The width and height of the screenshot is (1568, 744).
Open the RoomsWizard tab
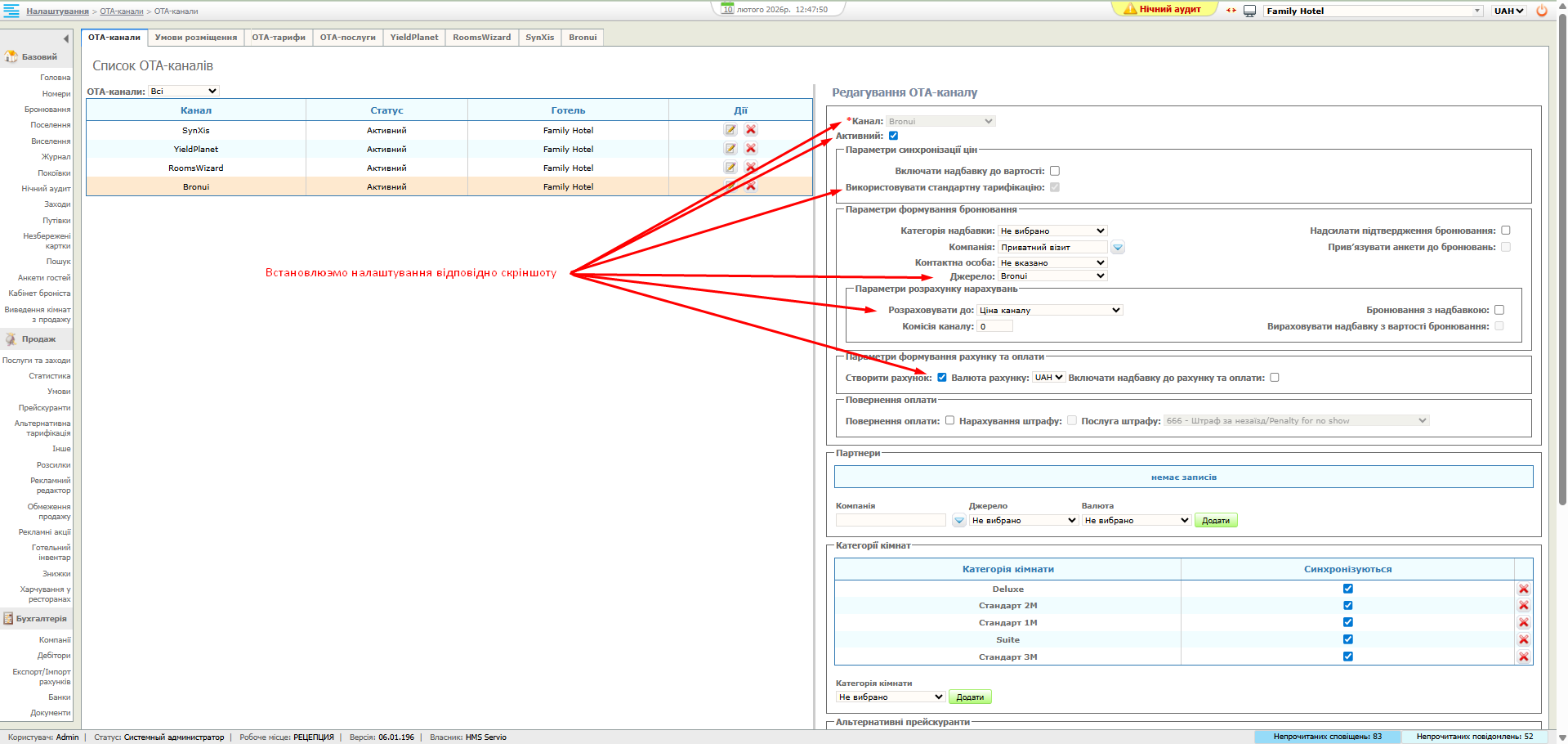(x=481, y=38)
